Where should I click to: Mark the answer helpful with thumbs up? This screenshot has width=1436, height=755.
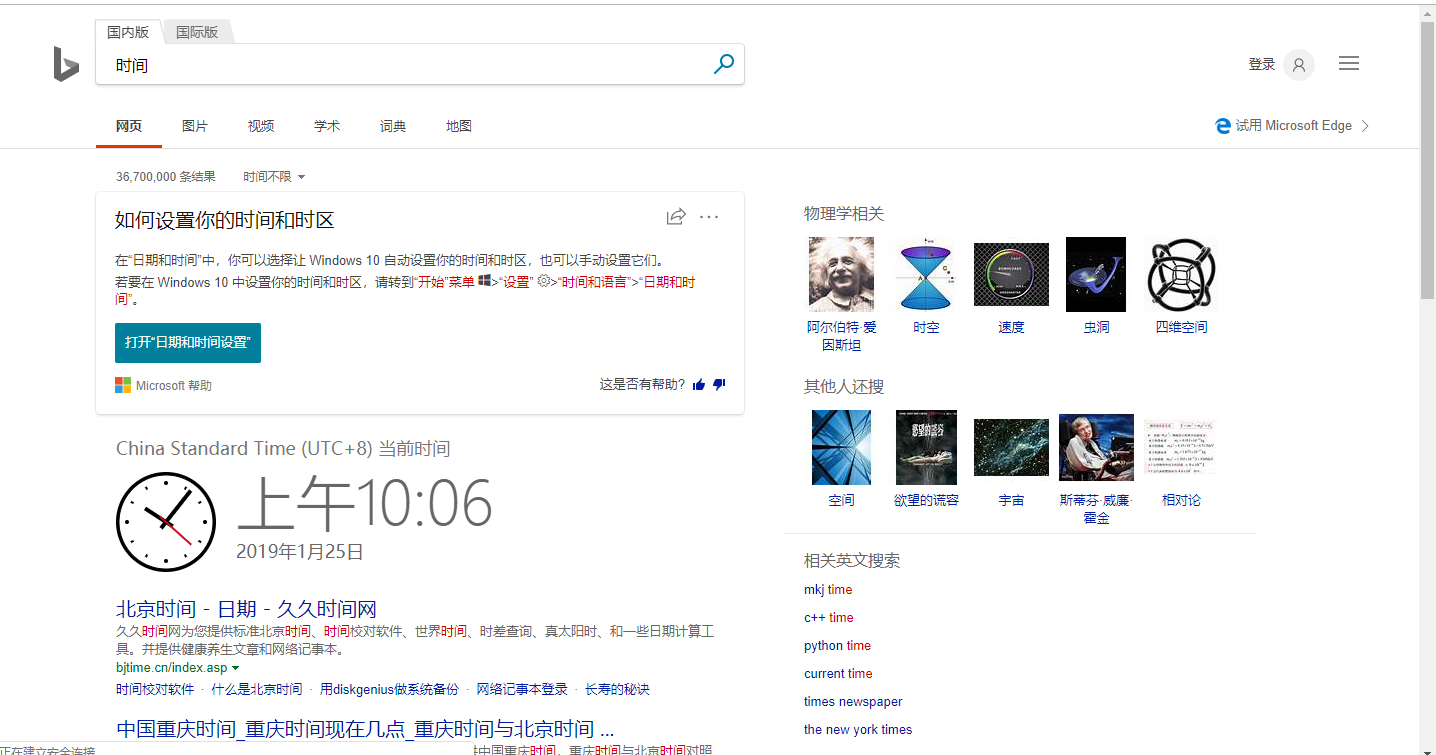(x=698, y=383)
